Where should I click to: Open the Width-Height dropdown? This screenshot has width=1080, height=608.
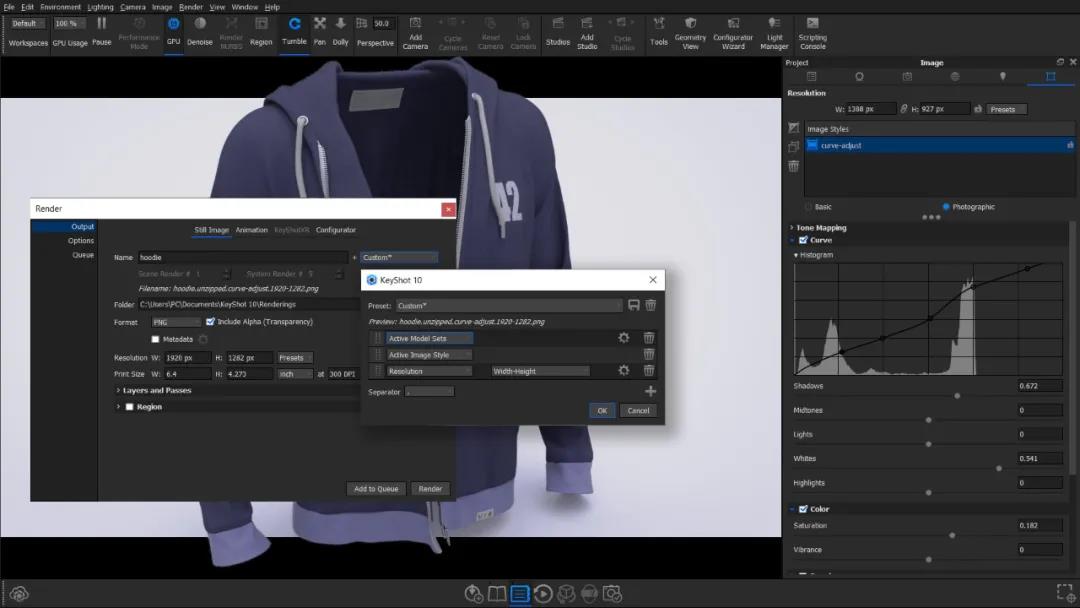pos(540,371)
